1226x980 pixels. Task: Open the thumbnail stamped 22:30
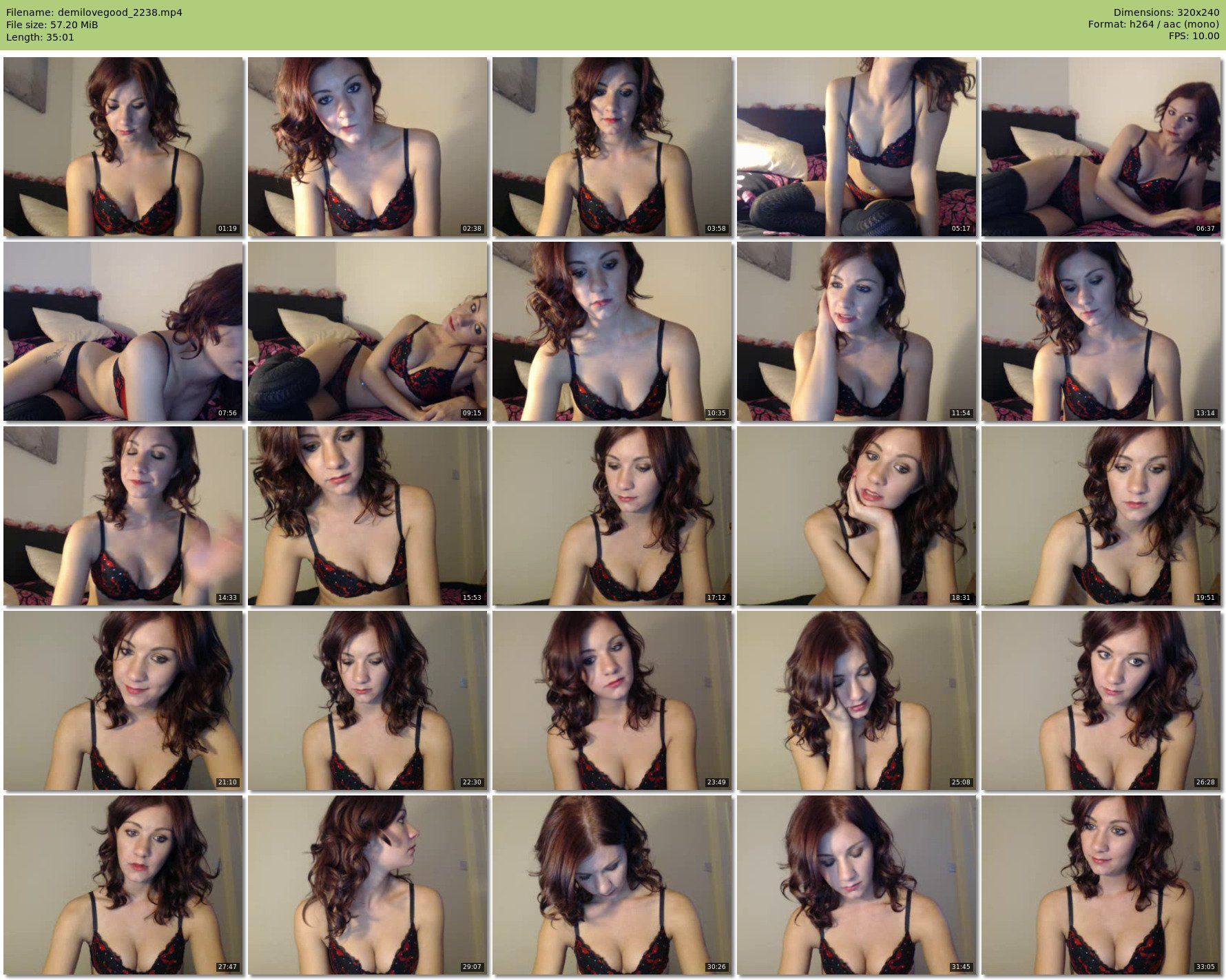(x=368, y=700)
